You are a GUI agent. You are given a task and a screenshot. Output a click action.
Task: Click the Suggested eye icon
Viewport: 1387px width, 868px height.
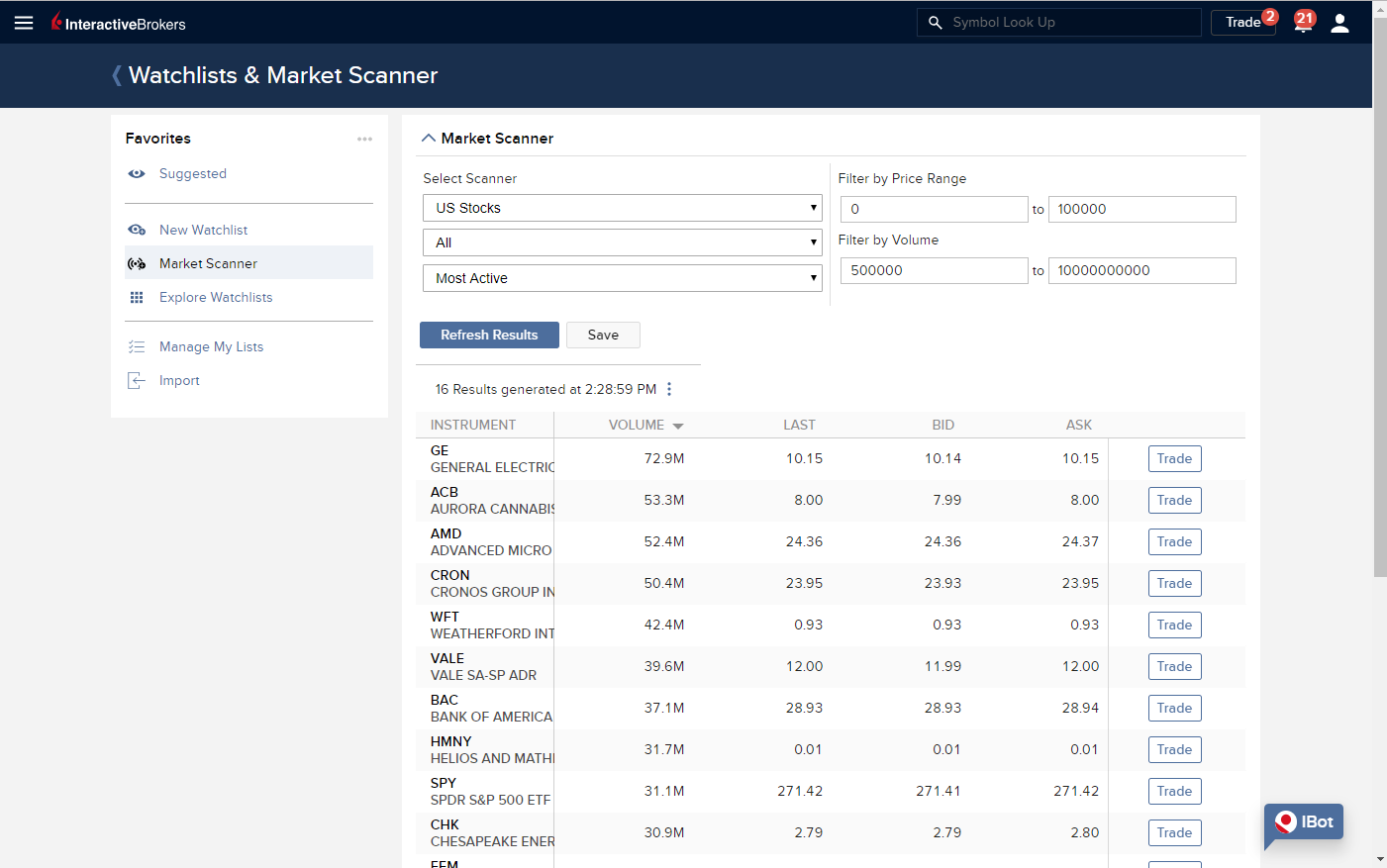pyautogui.click(x=137, y=174)
